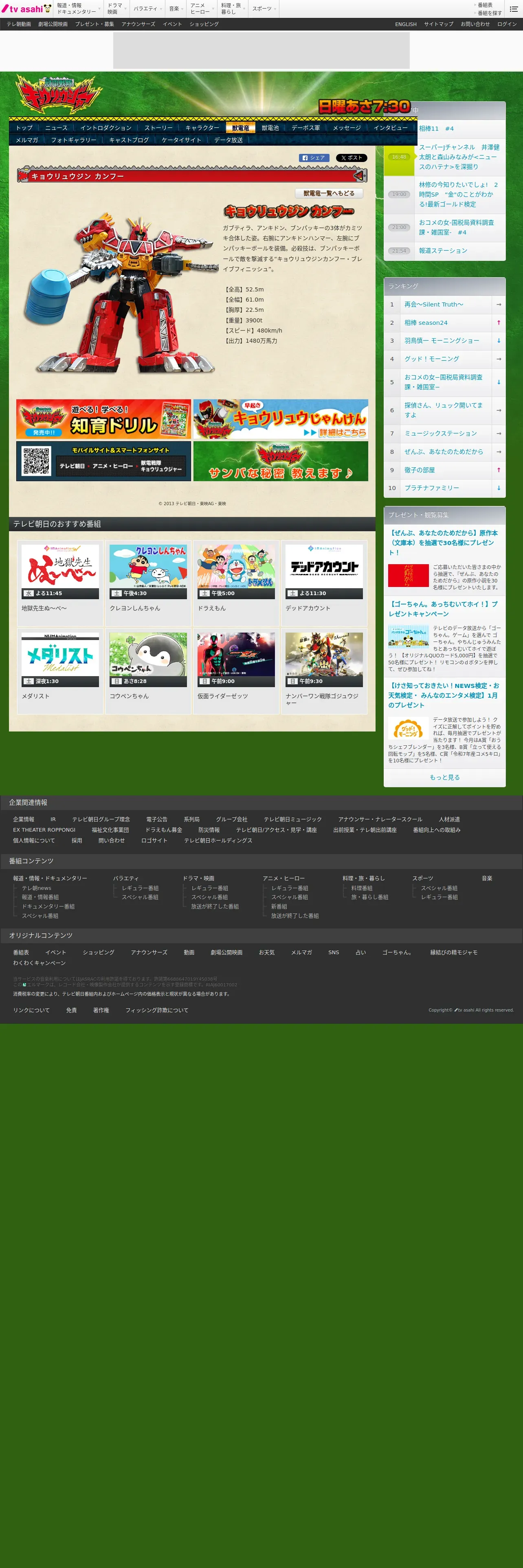
Task: Open the ゴーちゃん。 footer link
Action: 397,952
